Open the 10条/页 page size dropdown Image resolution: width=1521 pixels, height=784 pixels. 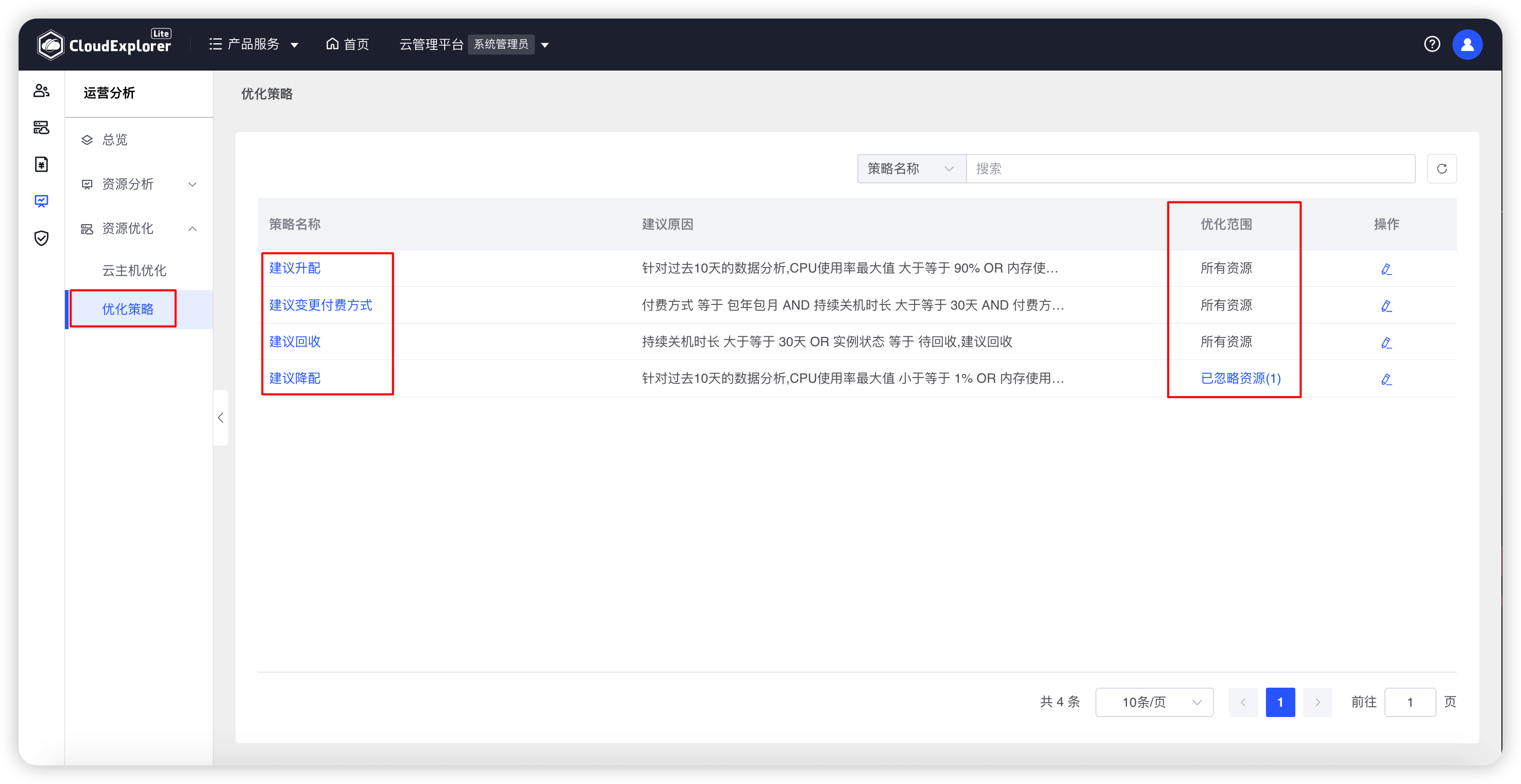tap(1154, 702)
